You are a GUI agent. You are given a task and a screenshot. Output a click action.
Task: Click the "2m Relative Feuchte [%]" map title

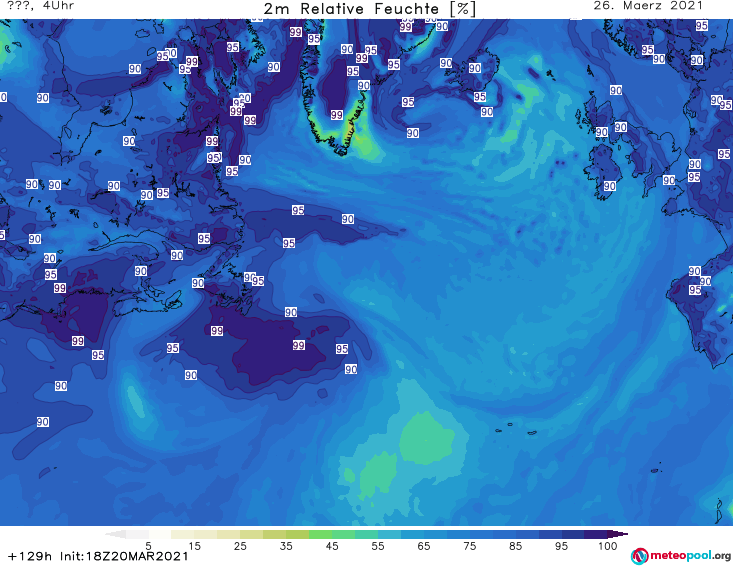[x=370, y=9]
